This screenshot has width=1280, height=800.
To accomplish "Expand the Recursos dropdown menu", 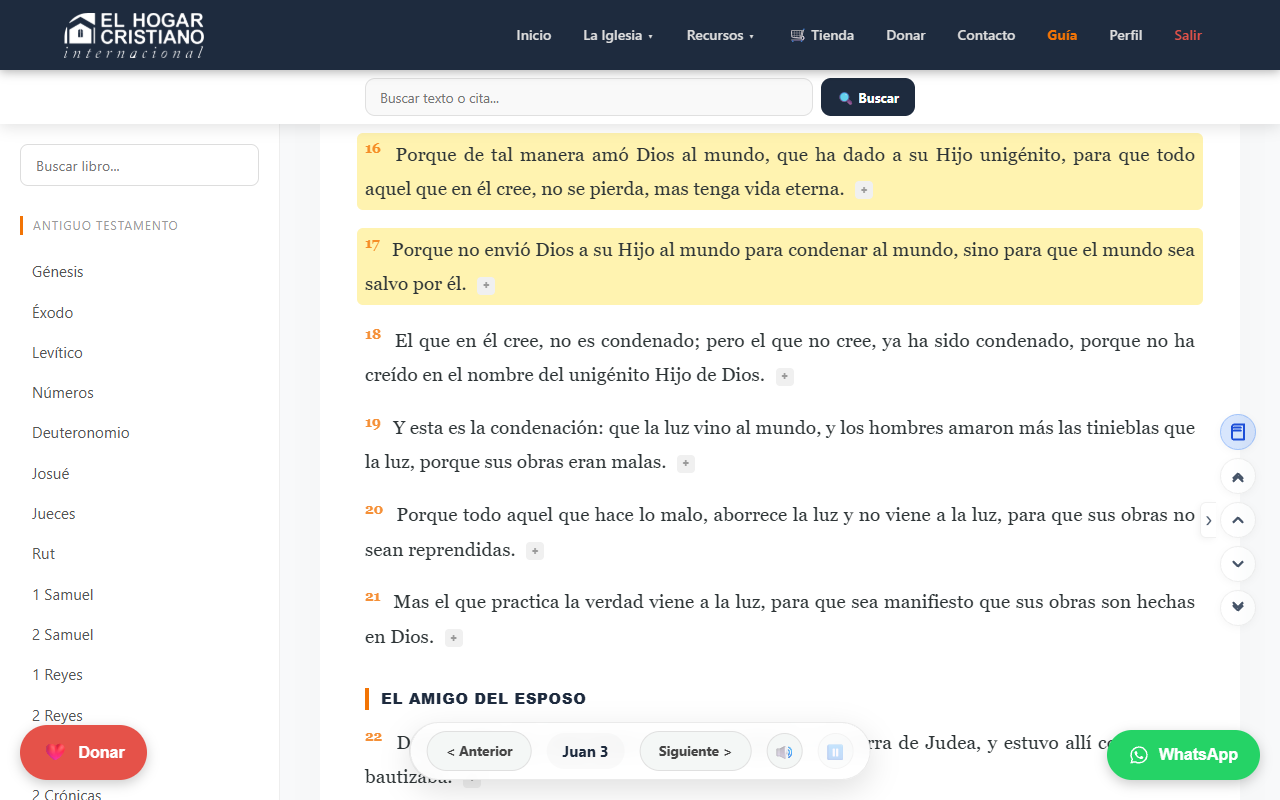I will (x=721, y=35).
